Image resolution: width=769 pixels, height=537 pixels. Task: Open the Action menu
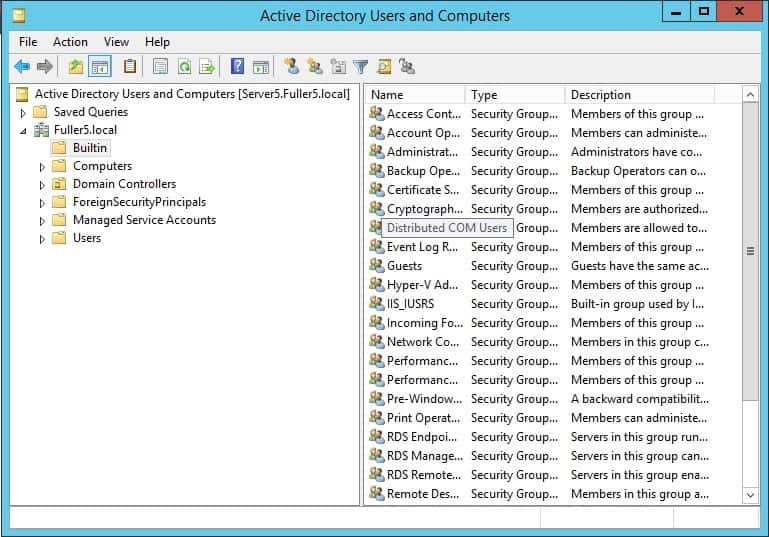(x=70, y=42)
